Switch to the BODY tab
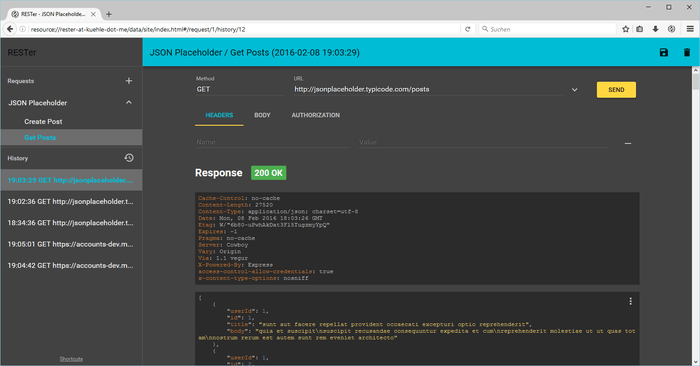 262,115
